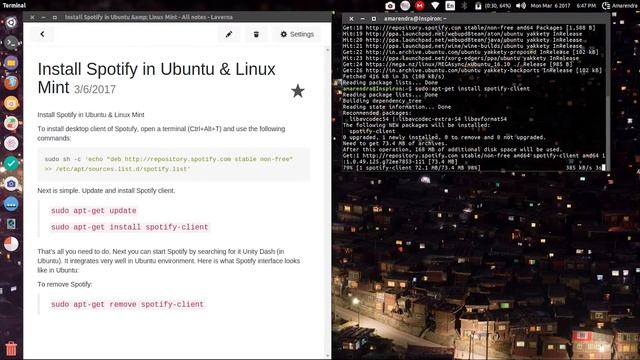Click the sudo apt-get update command text
640x360 pixels.
pyautogui.click(x=93, y=211)
